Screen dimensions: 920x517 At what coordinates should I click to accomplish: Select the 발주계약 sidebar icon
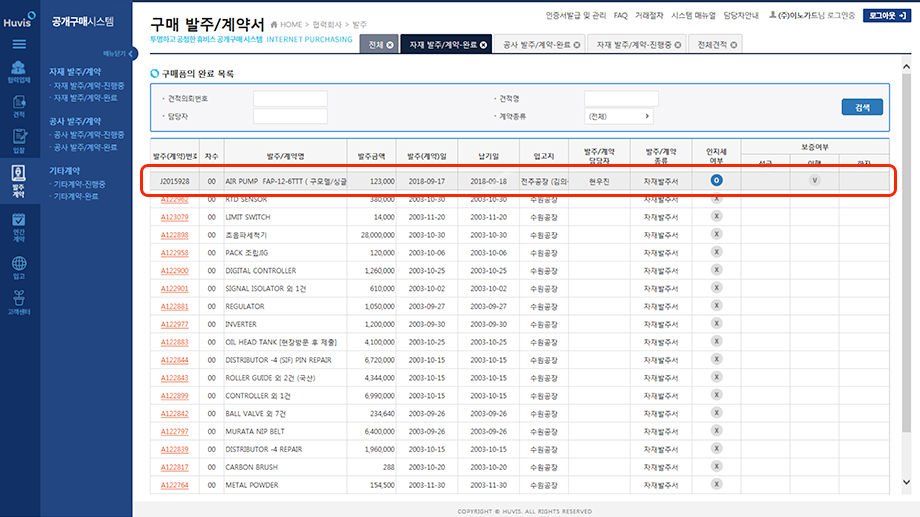[x=19, y=181]
